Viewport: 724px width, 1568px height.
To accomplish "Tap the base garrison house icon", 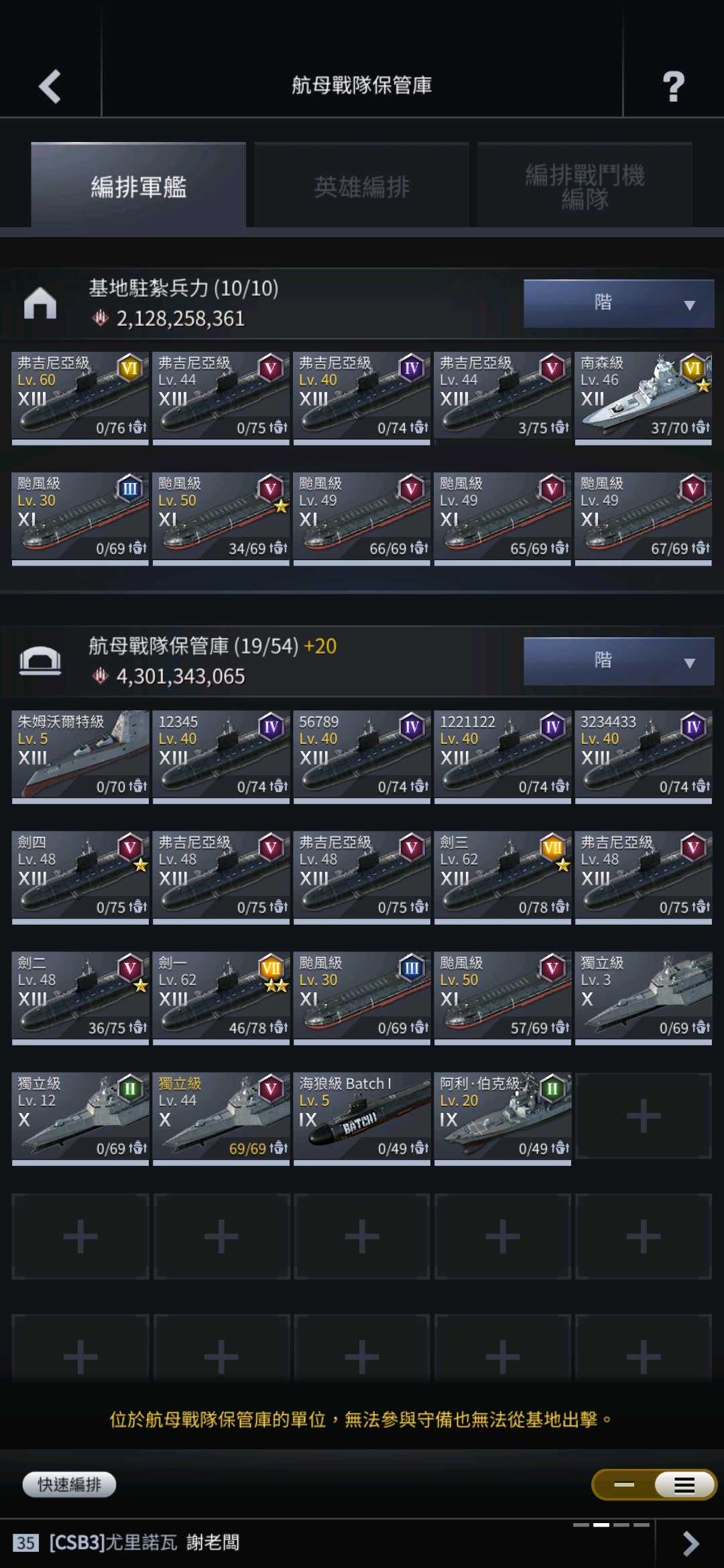I will [40, 303].
